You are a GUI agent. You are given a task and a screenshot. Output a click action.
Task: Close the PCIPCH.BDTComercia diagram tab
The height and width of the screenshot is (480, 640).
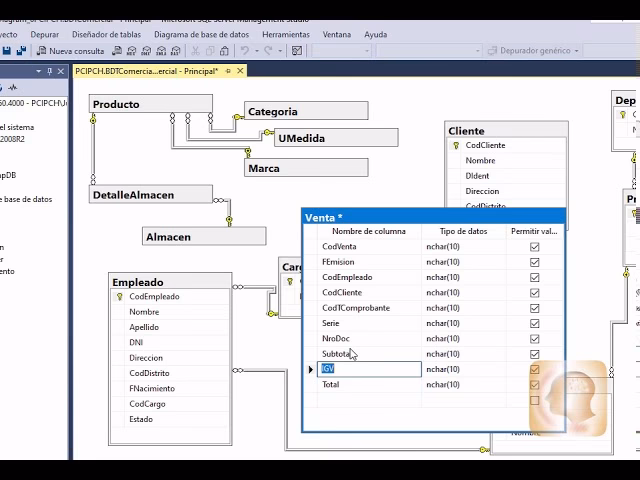coord(240,71)
